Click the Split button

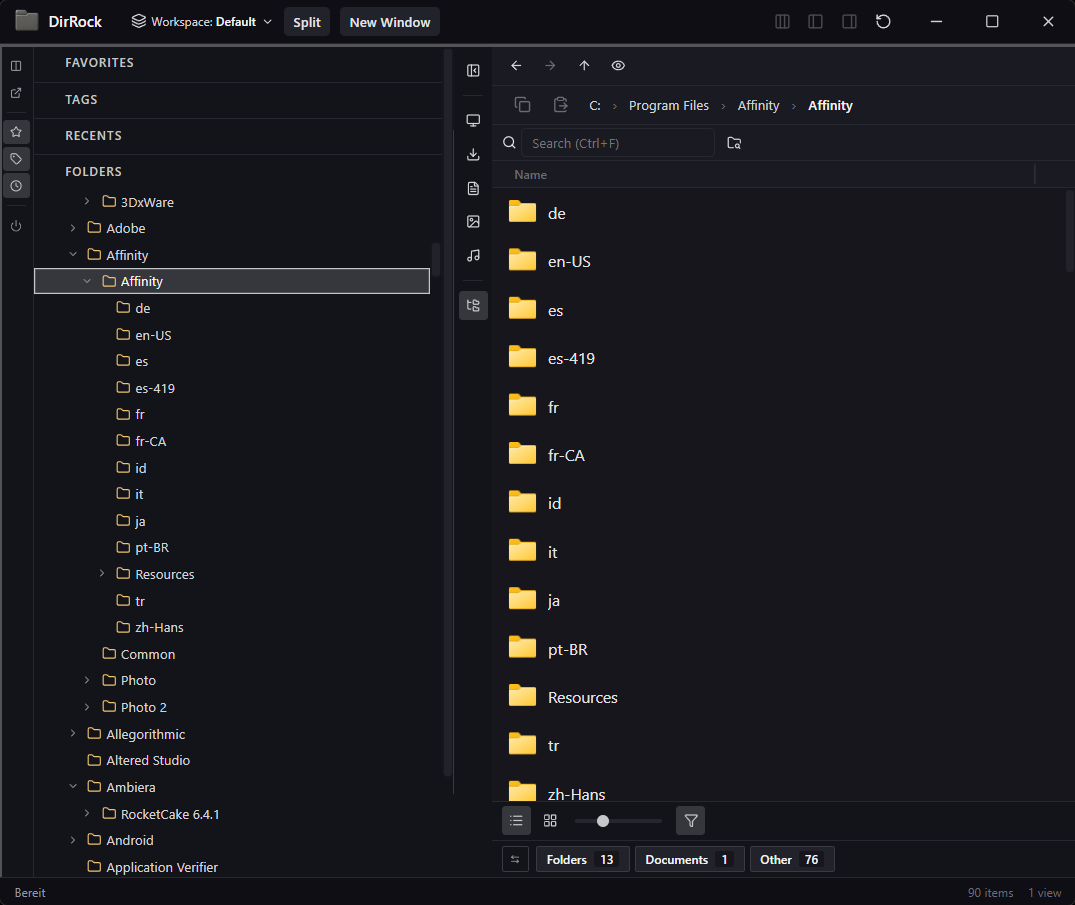click(307, 21)
